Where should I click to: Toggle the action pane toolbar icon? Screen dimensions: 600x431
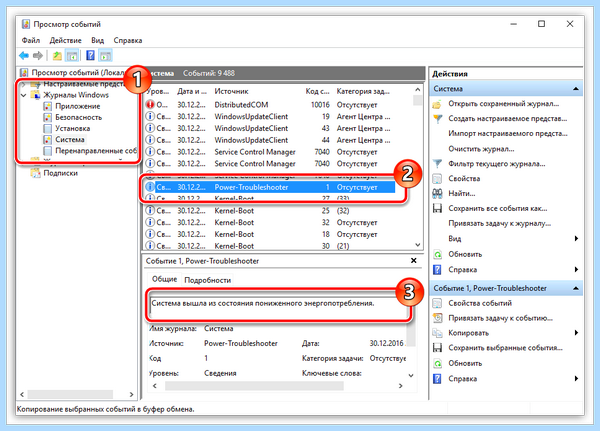tap(106, 56)
